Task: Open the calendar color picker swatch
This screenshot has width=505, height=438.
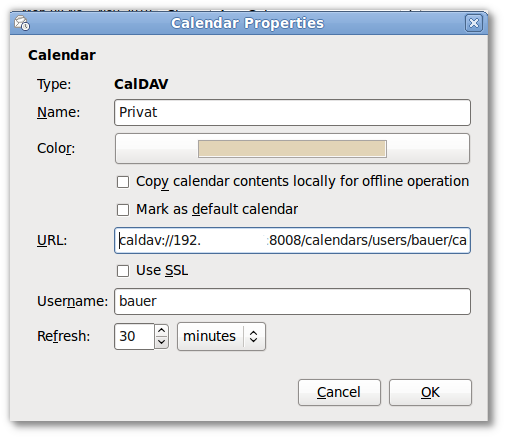Action: coord(292,149)
